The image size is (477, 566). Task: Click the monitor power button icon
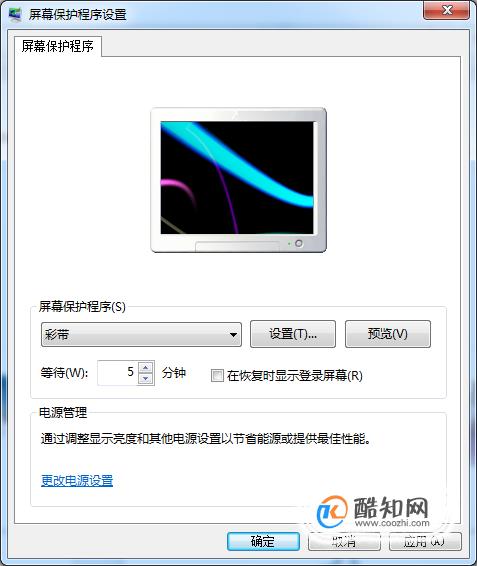coord(299,243)
